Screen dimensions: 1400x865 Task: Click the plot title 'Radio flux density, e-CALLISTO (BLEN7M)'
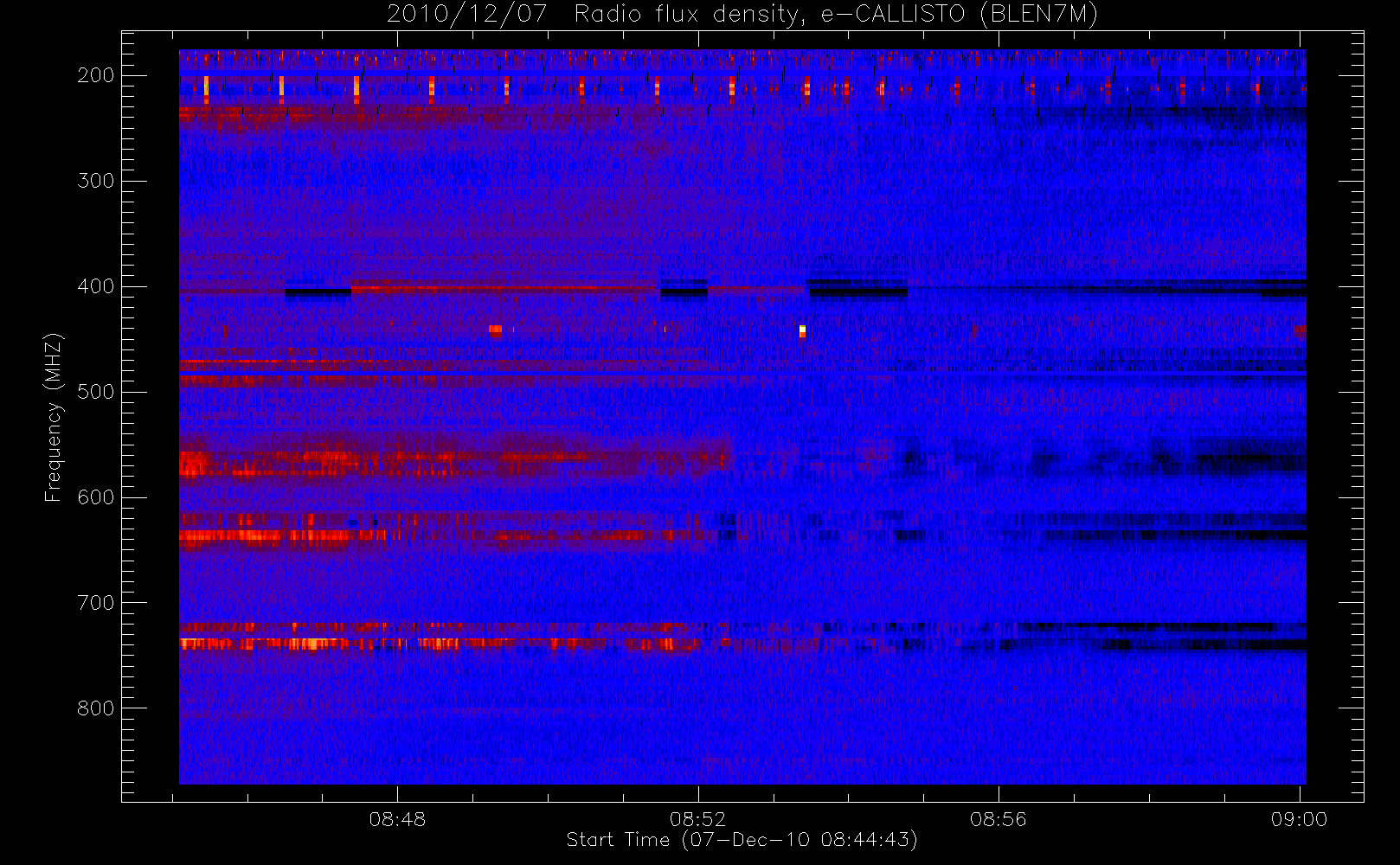(836, 15)
